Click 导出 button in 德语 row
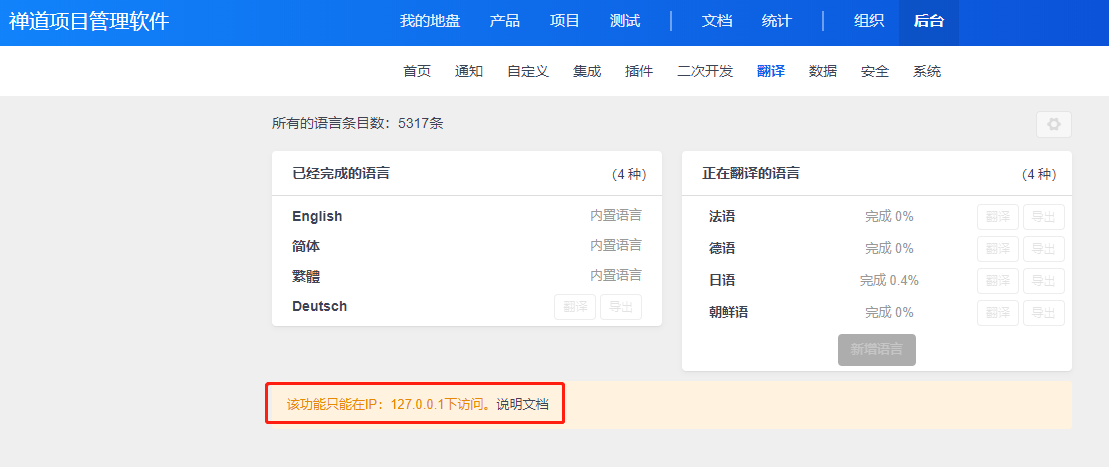 (x=1044, y=249)
